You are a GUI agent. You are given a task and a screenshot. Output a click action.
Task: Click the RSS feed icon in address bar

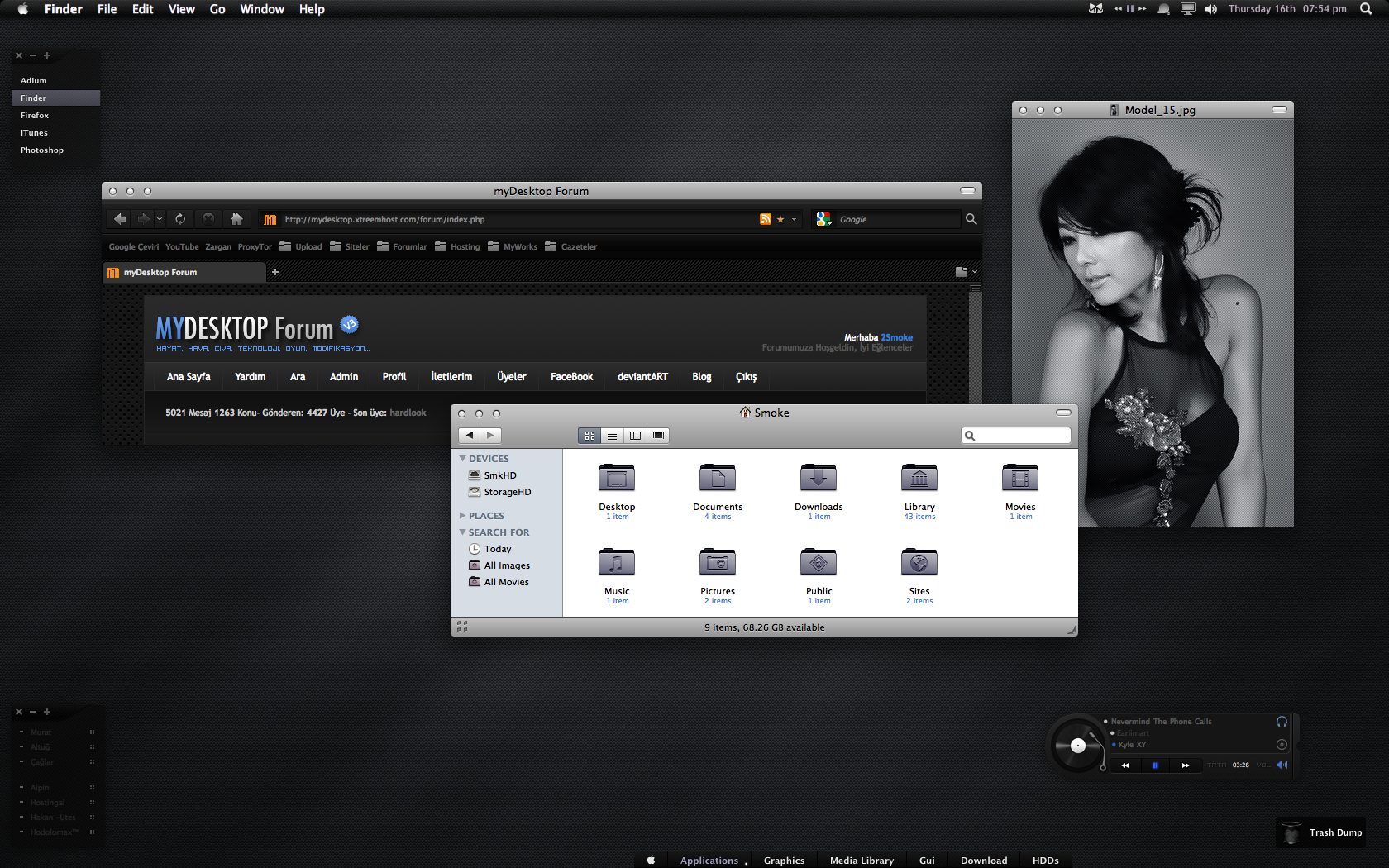(x=766, y=219)
